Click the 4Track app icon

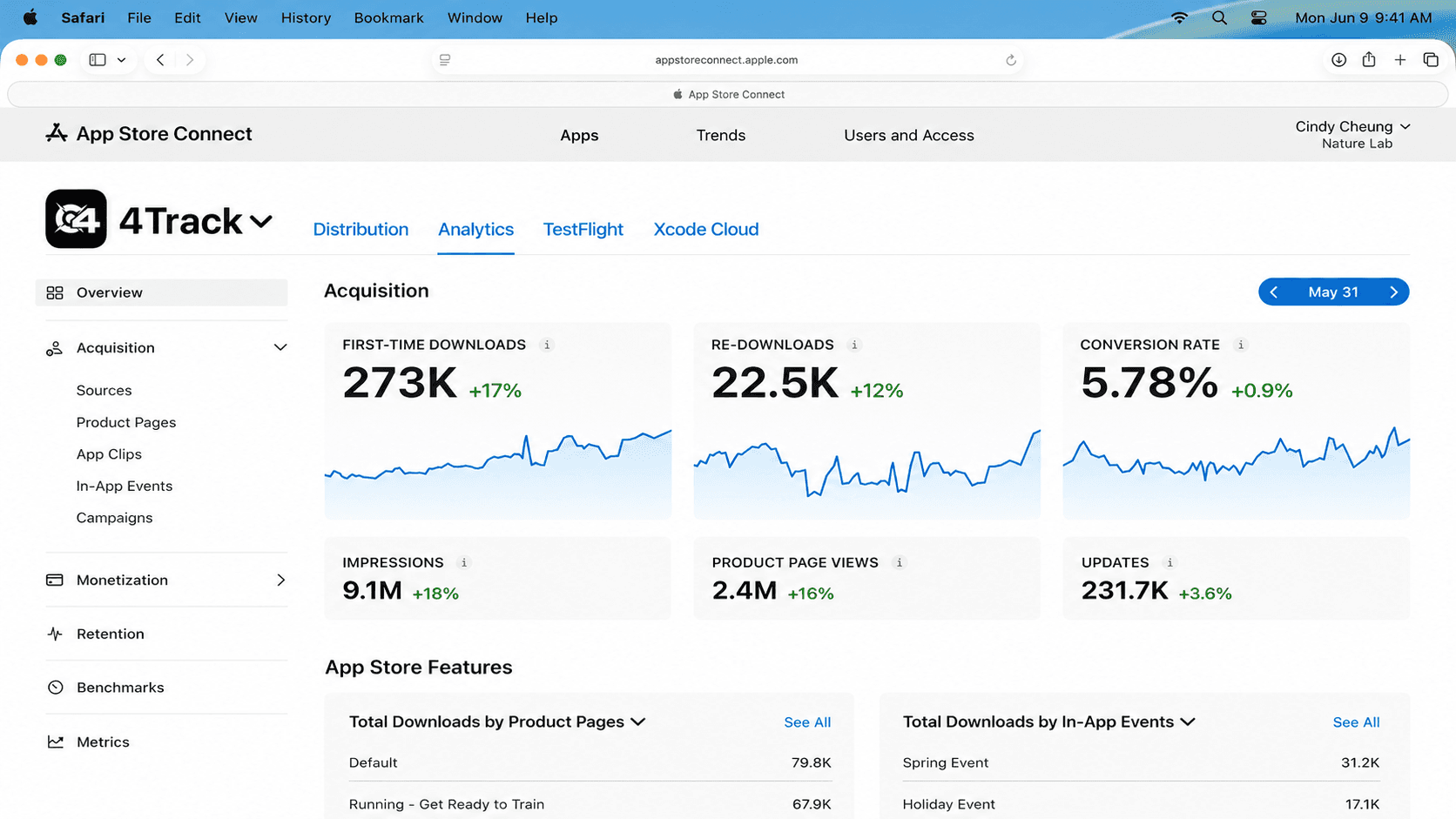click(76, 218)
